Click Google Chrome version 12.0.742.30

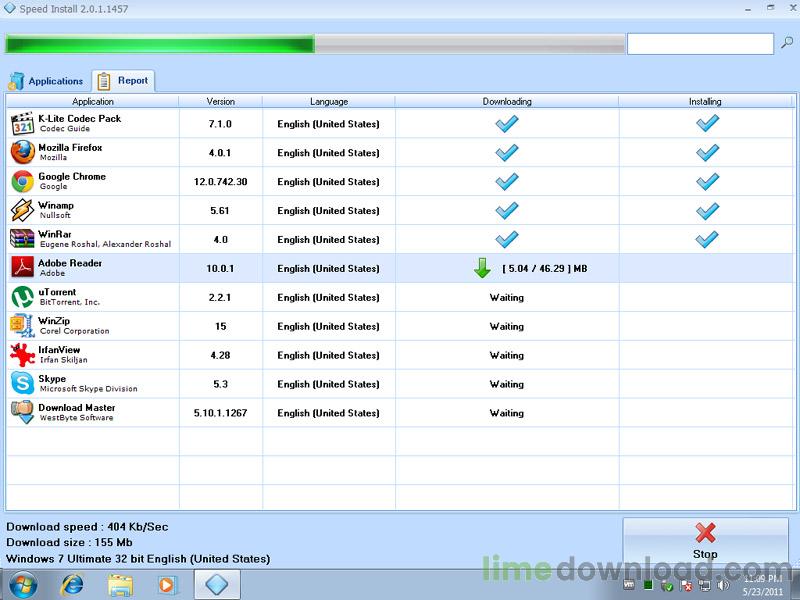[220, 182]
